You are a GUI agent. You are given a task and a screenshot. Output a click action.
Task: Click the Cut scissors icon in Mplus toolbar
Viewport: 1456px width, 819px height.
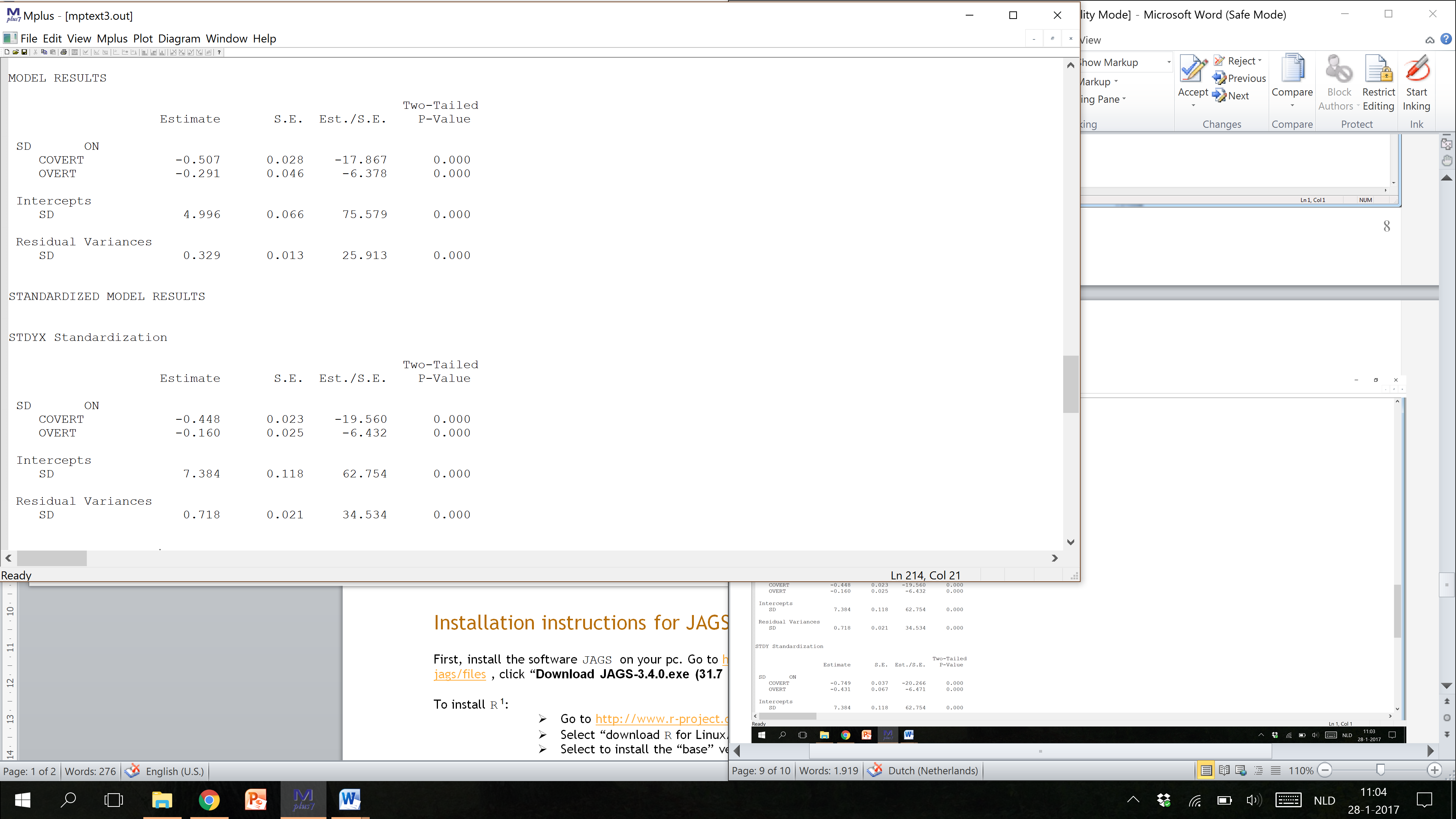pyautogui.click(x=36, y=52)
